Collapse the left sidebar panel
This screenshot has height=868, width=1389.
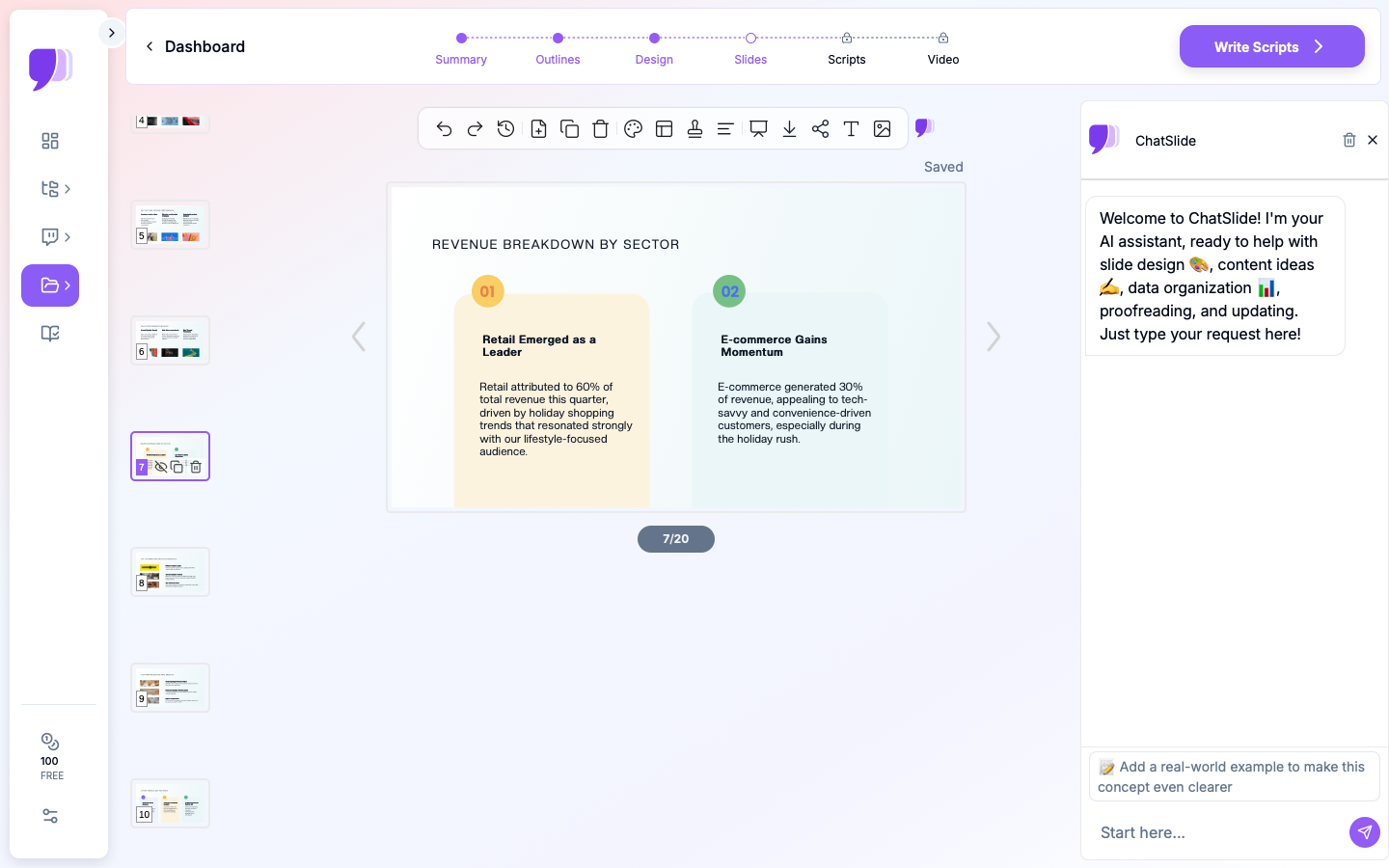click(x=112, y=32)
